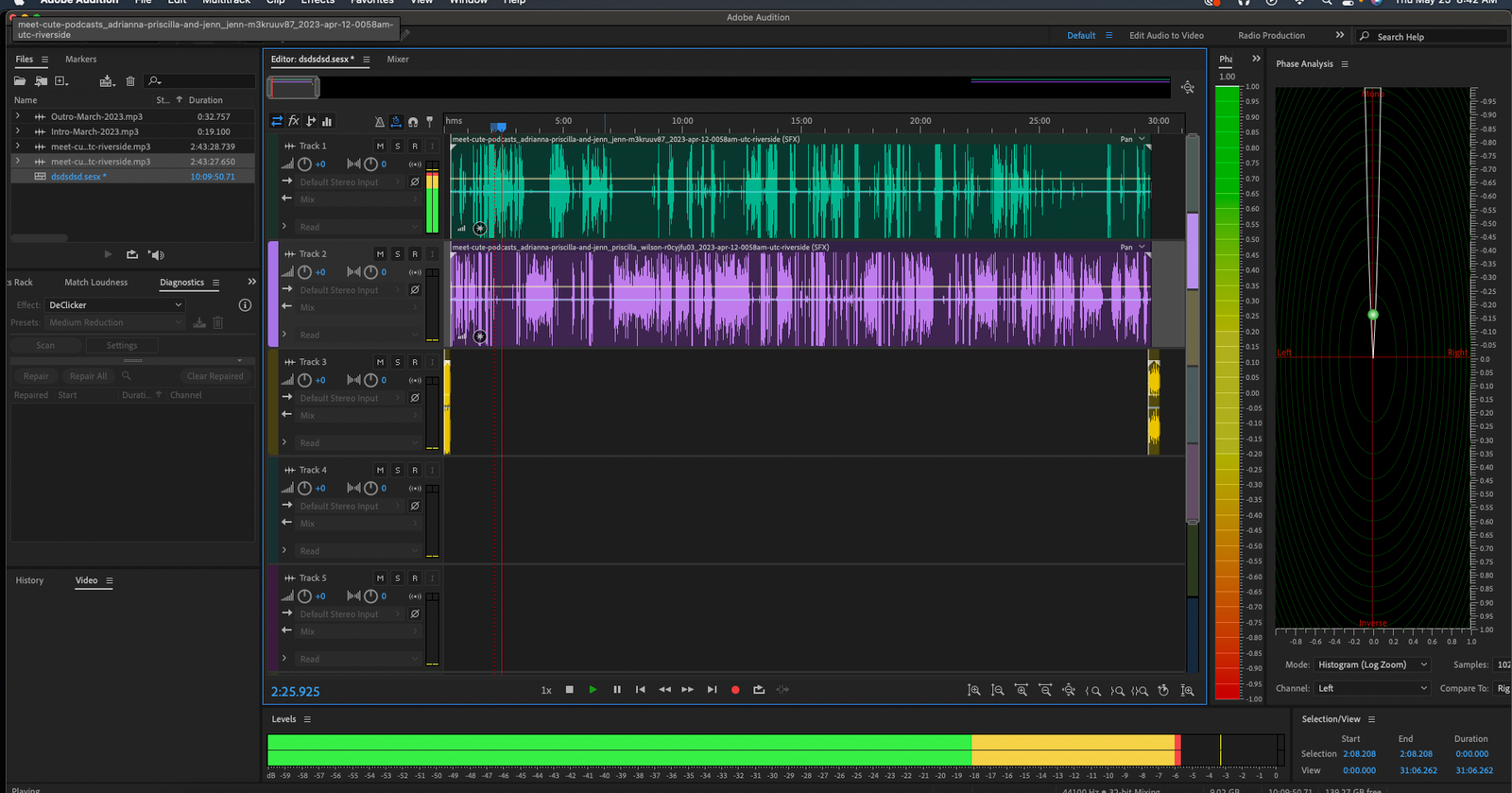Open the DeClicker effect dropdown
Viewport: 1512px width, 793px height.
[x=114, y=305]
